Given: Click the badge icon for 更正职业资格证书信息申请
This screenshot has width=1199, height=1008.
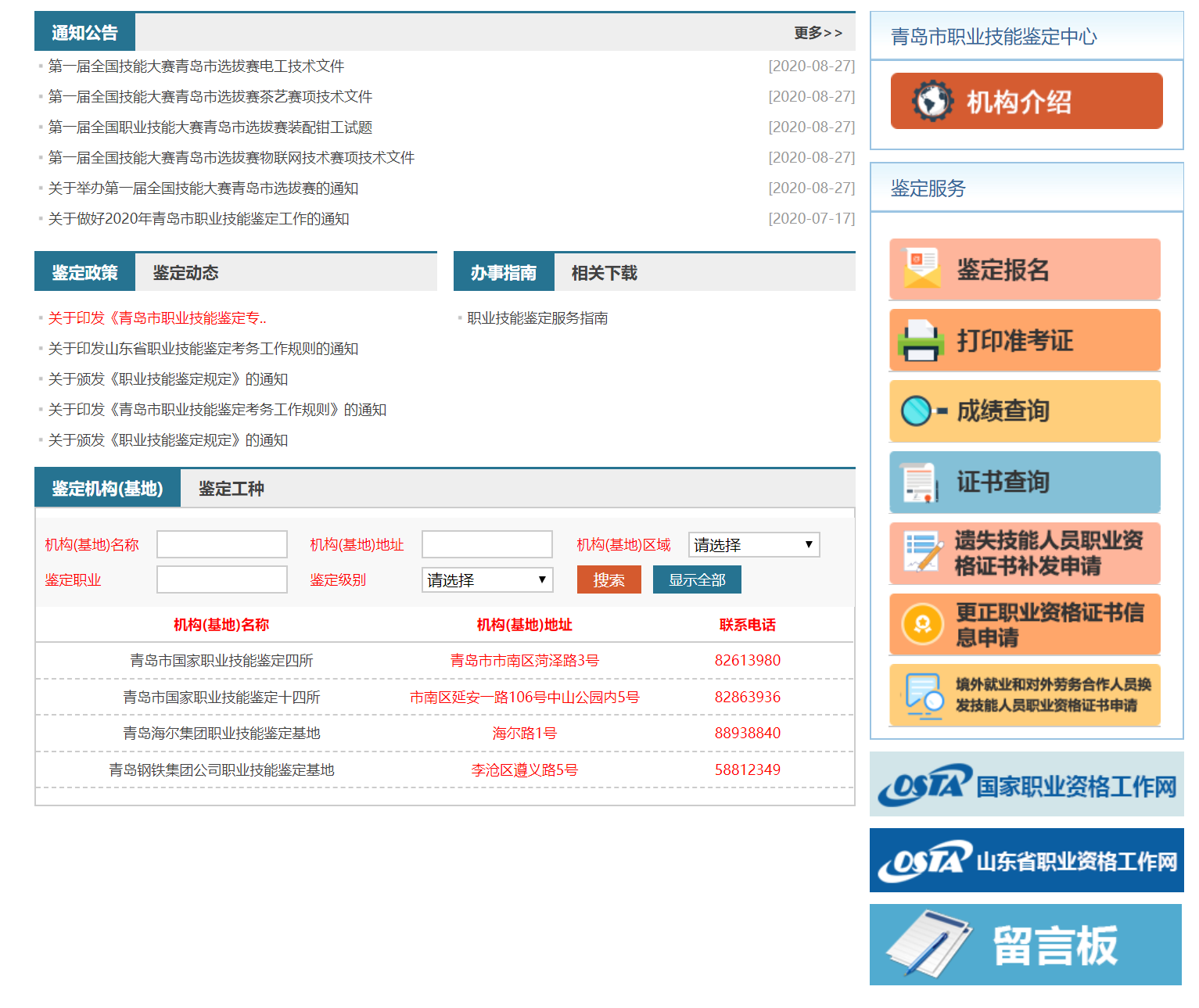Looking at the screenshot, I should (x=922, y=624).
